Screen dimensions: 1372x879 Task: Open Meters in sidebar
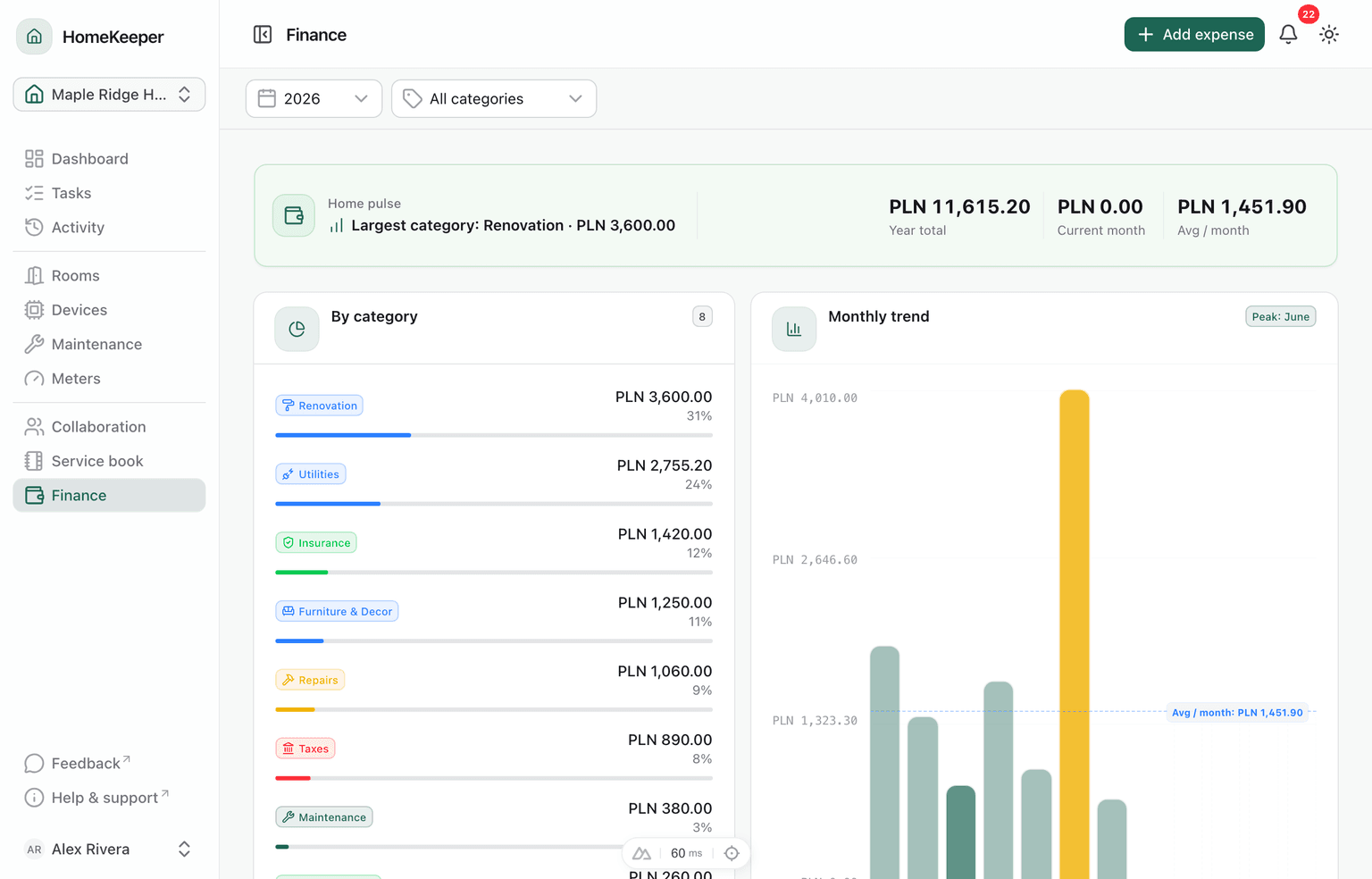click(x=109, y=379)
